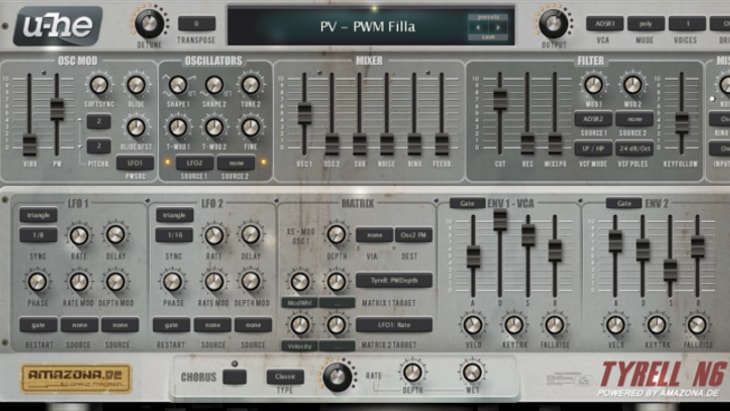Click the preset name PV – PWM Filla
This screenshot has height=411, width=730.
(368, 27)
